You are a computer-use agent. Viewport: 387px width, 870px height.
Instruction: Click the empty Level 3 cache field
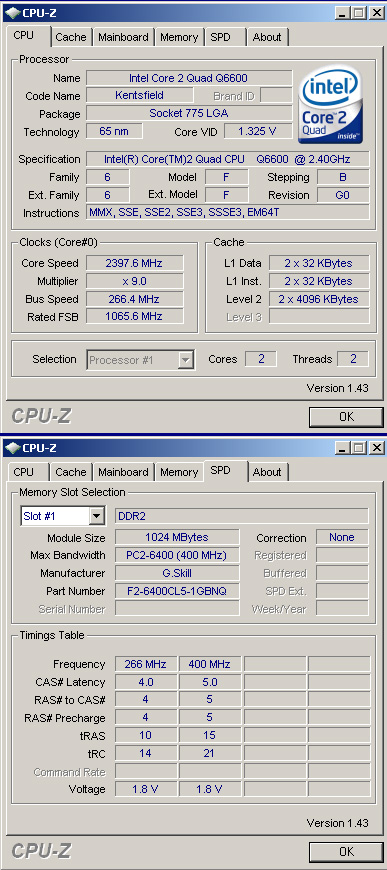coord(319,316)
